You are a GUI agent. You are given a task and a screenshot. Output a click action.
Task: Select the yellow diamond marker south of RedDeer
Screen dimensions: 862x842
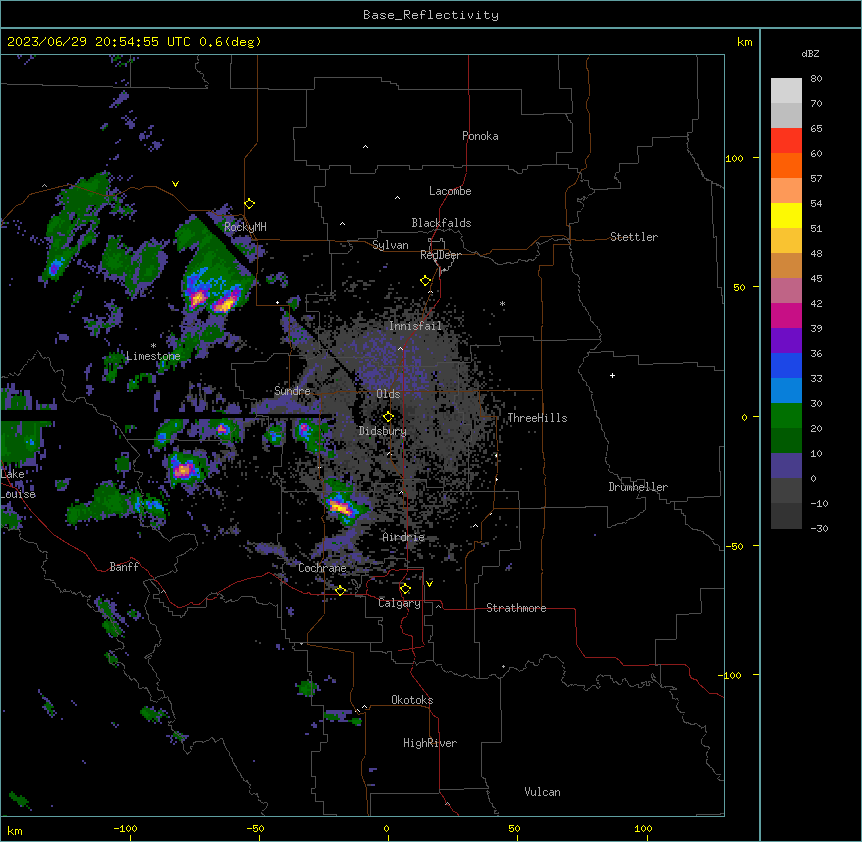tap(425, 281)
